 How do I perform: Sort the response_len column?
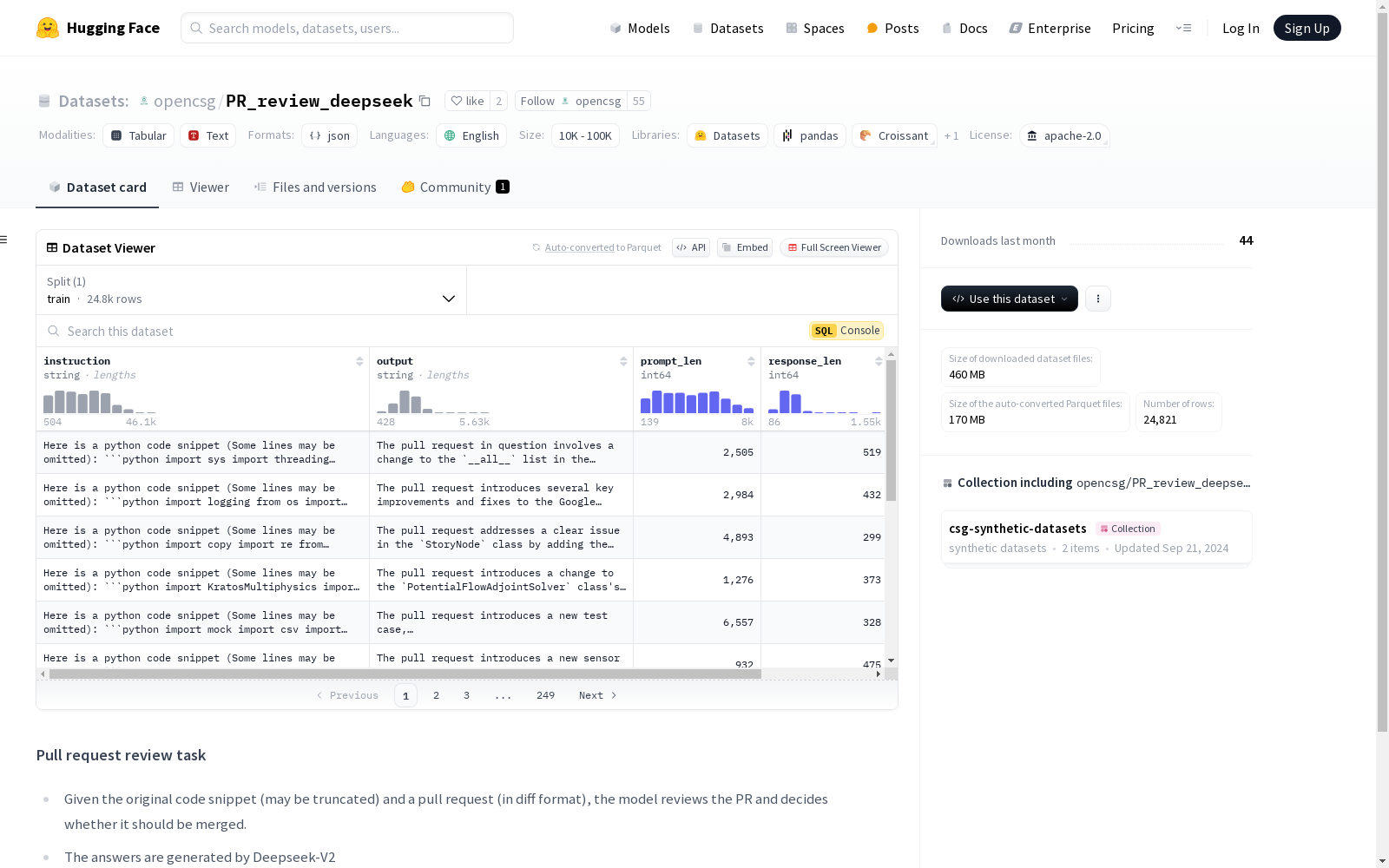point(879,361)
